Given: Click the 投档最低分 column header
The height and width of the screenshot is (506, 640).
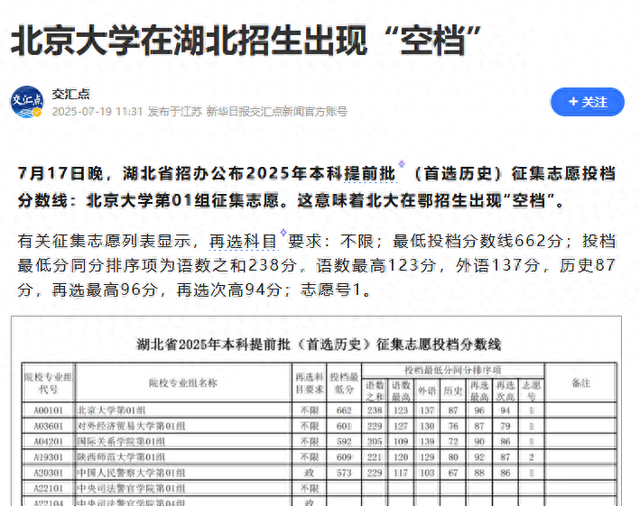Looking at the screenshot, I should click(344, 383).
